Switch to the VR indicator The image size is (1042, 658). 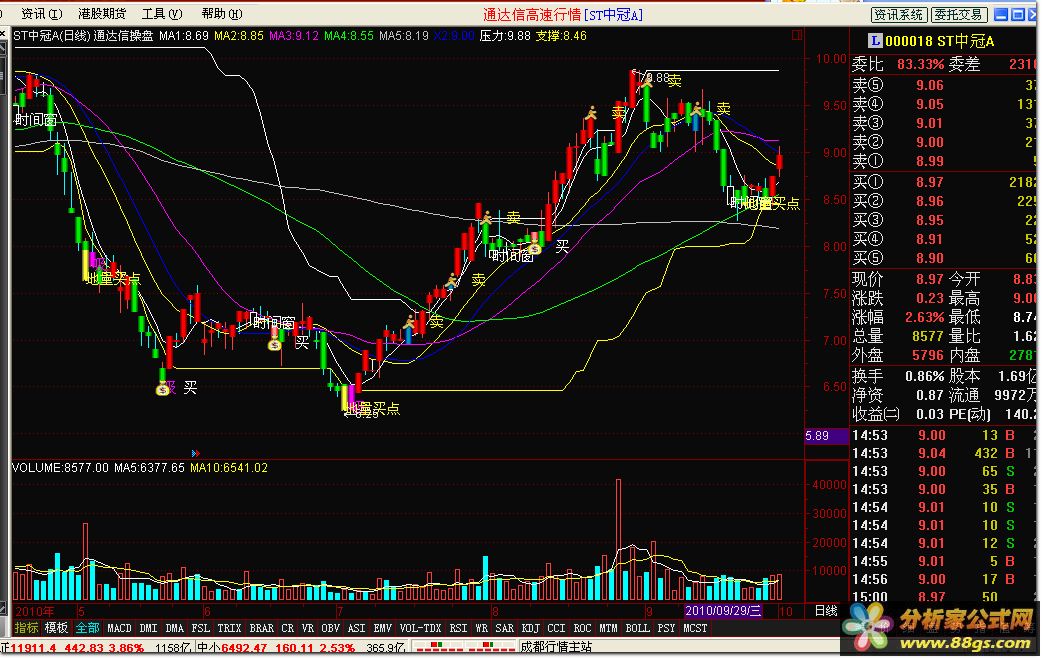[308, 628]
